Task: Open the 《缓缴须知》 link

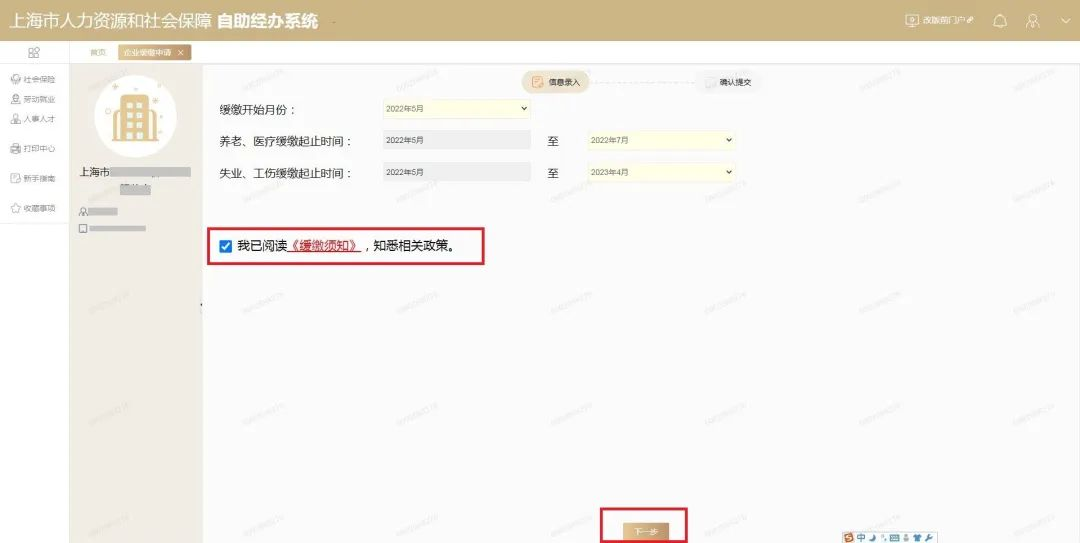Action: [x=324, y=246]
